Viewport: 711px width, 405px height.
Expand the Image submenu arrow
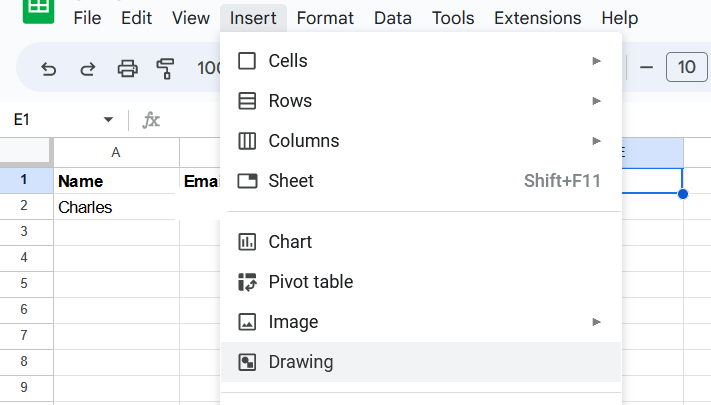click(x=597, y=322)
